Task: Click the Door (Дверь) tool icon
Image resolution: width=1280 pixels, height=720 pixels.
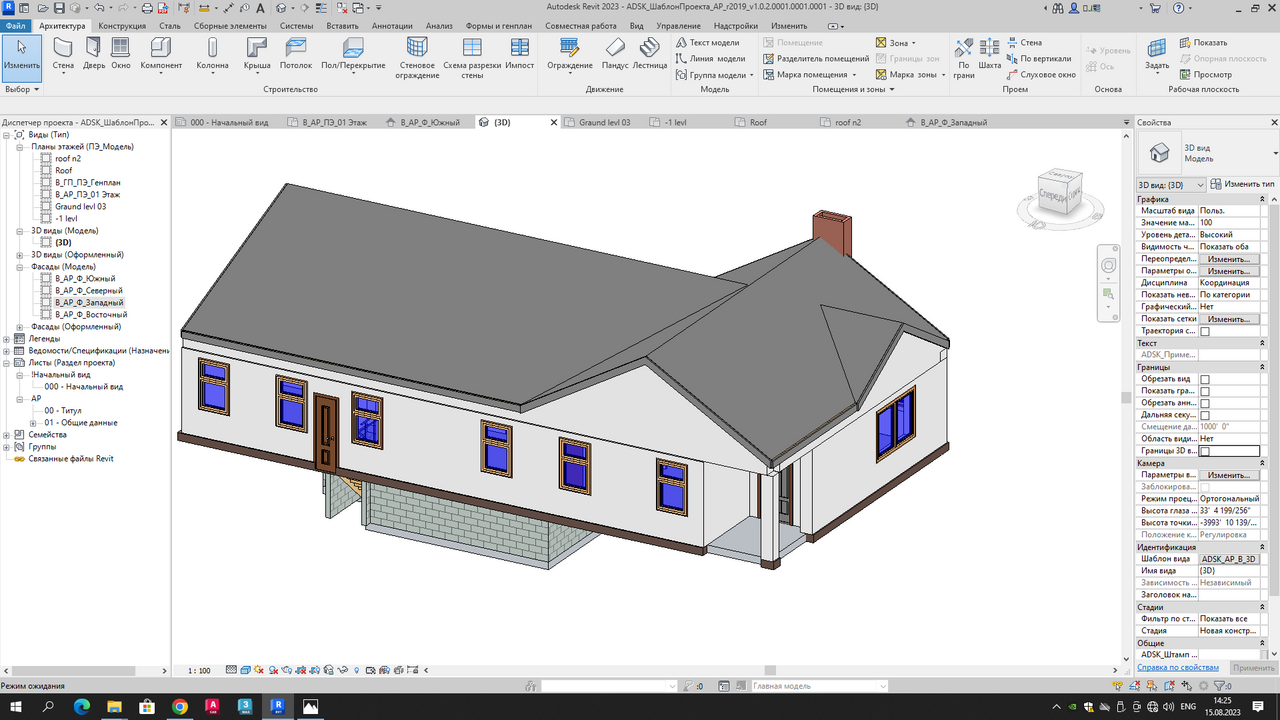Action: [x=93, y=53]
